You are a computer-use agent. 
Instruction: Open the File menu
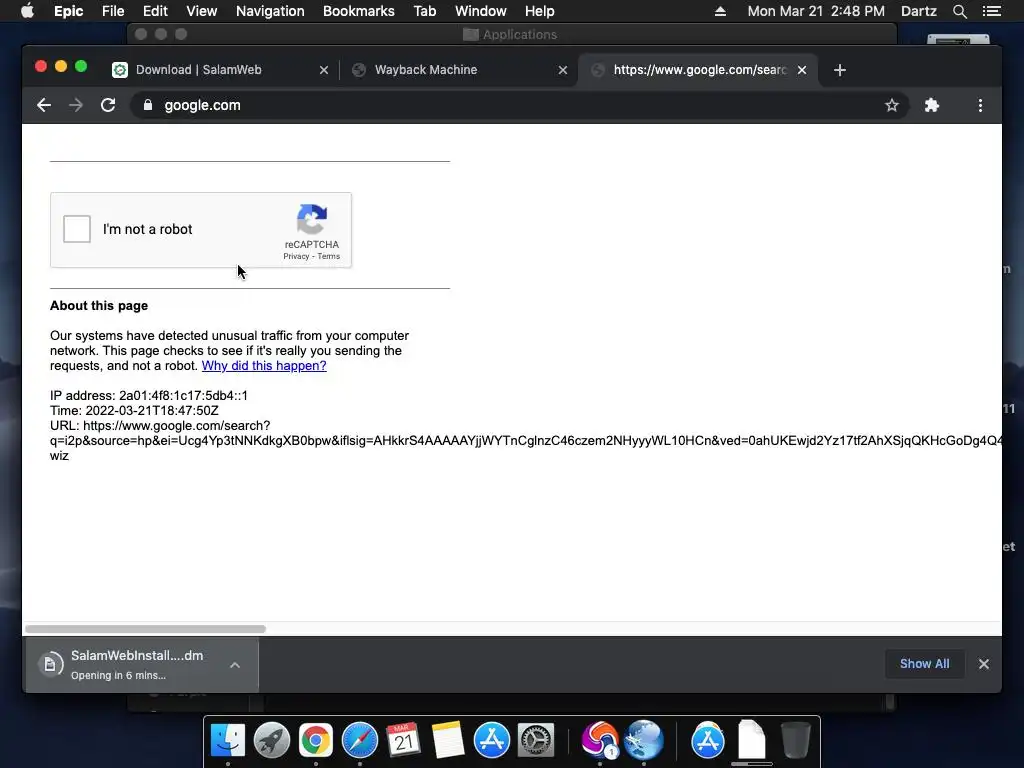click(x=113, y=11)
